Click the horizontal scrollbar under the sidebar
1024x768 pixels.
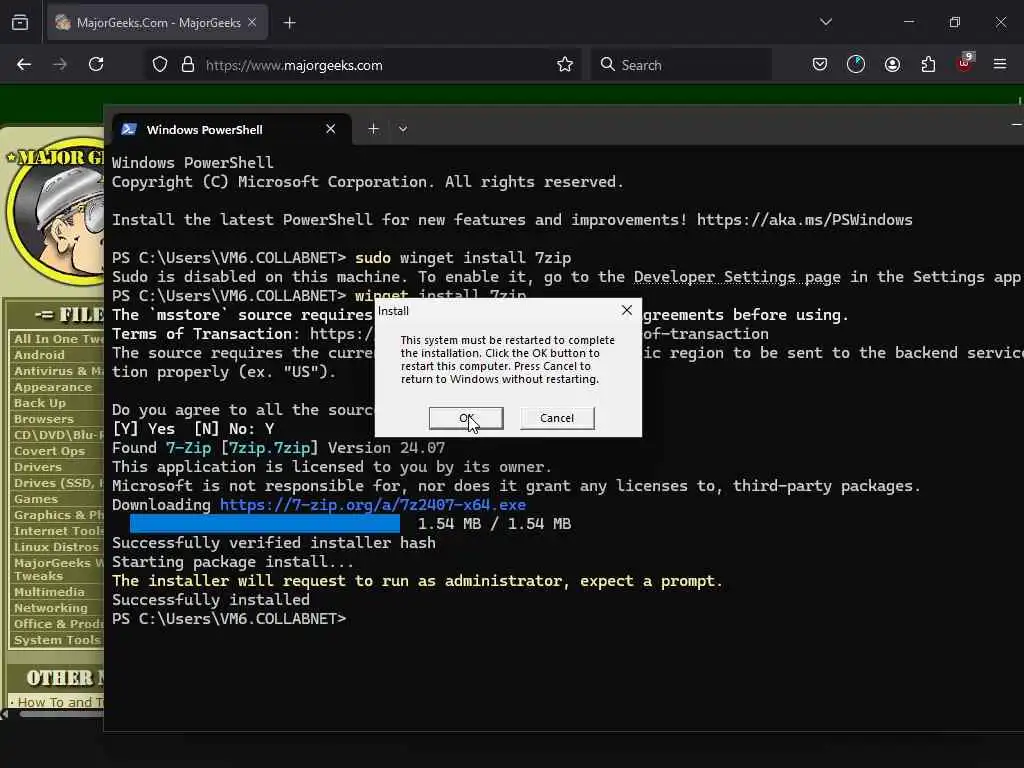click(x=60, y=714)
